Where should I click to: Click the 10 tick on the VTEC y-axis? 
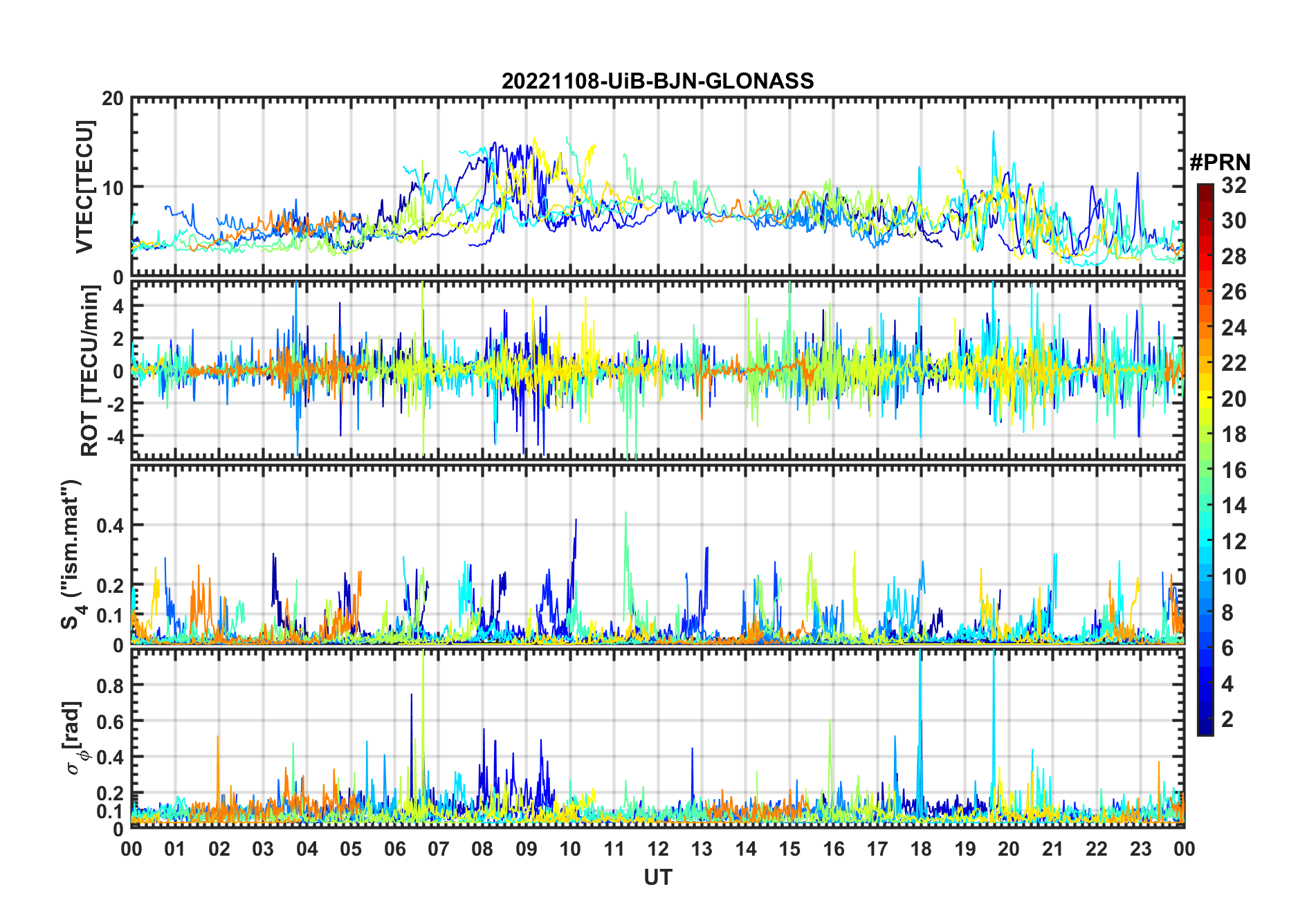coord(113,187)
